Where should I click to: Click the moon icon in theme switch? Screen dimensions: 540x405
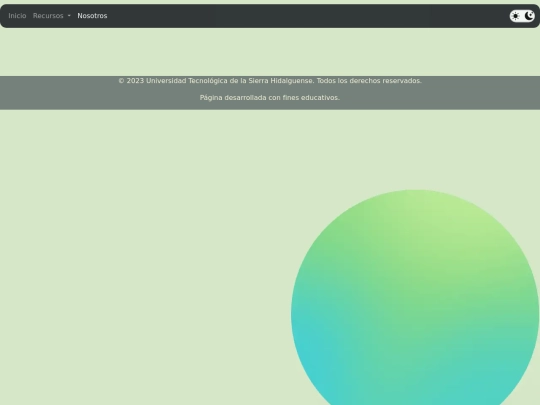pos(529,16)
